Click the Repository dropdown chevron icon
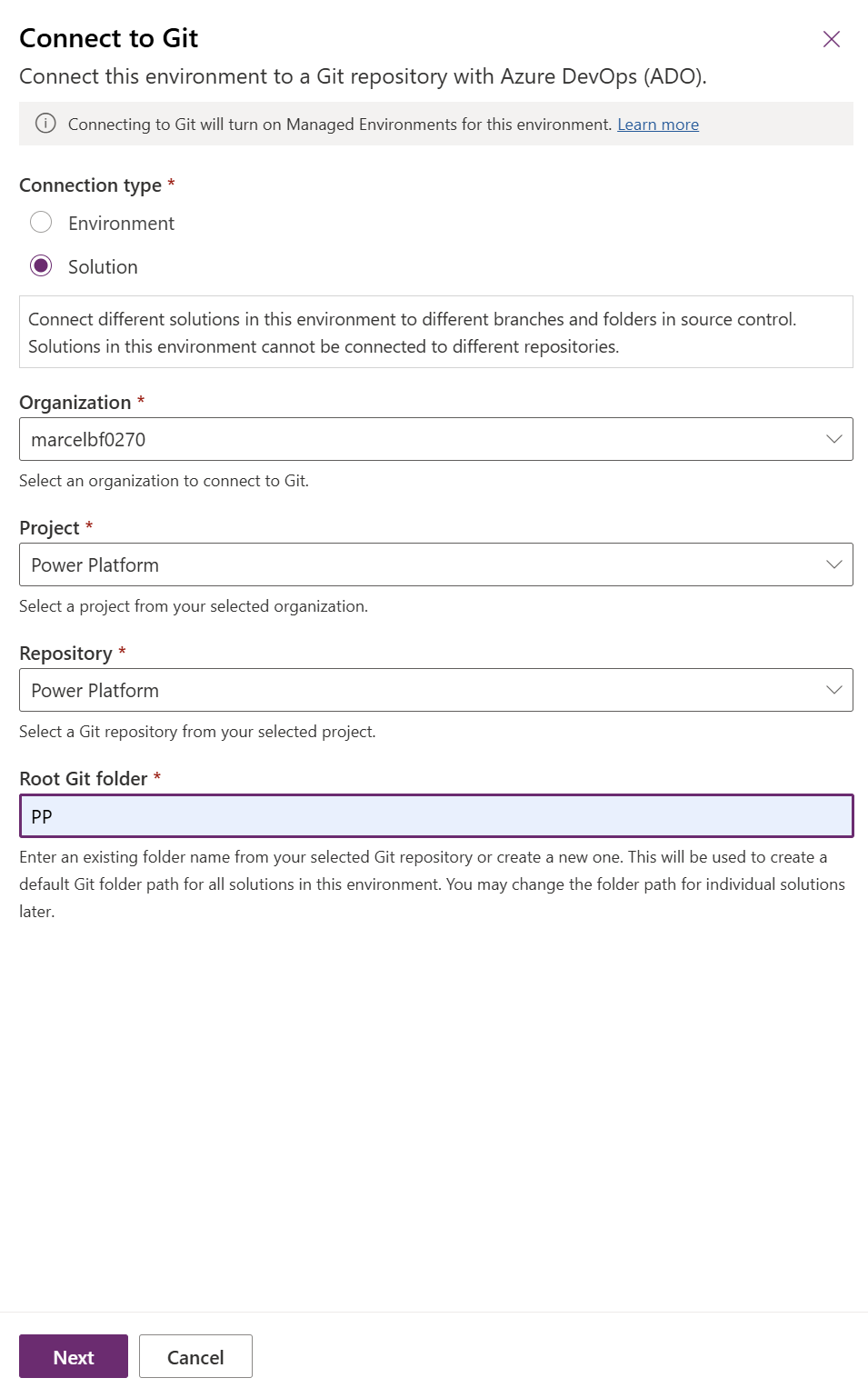Viewport: 868px width, 1398px height. (833, 690)
